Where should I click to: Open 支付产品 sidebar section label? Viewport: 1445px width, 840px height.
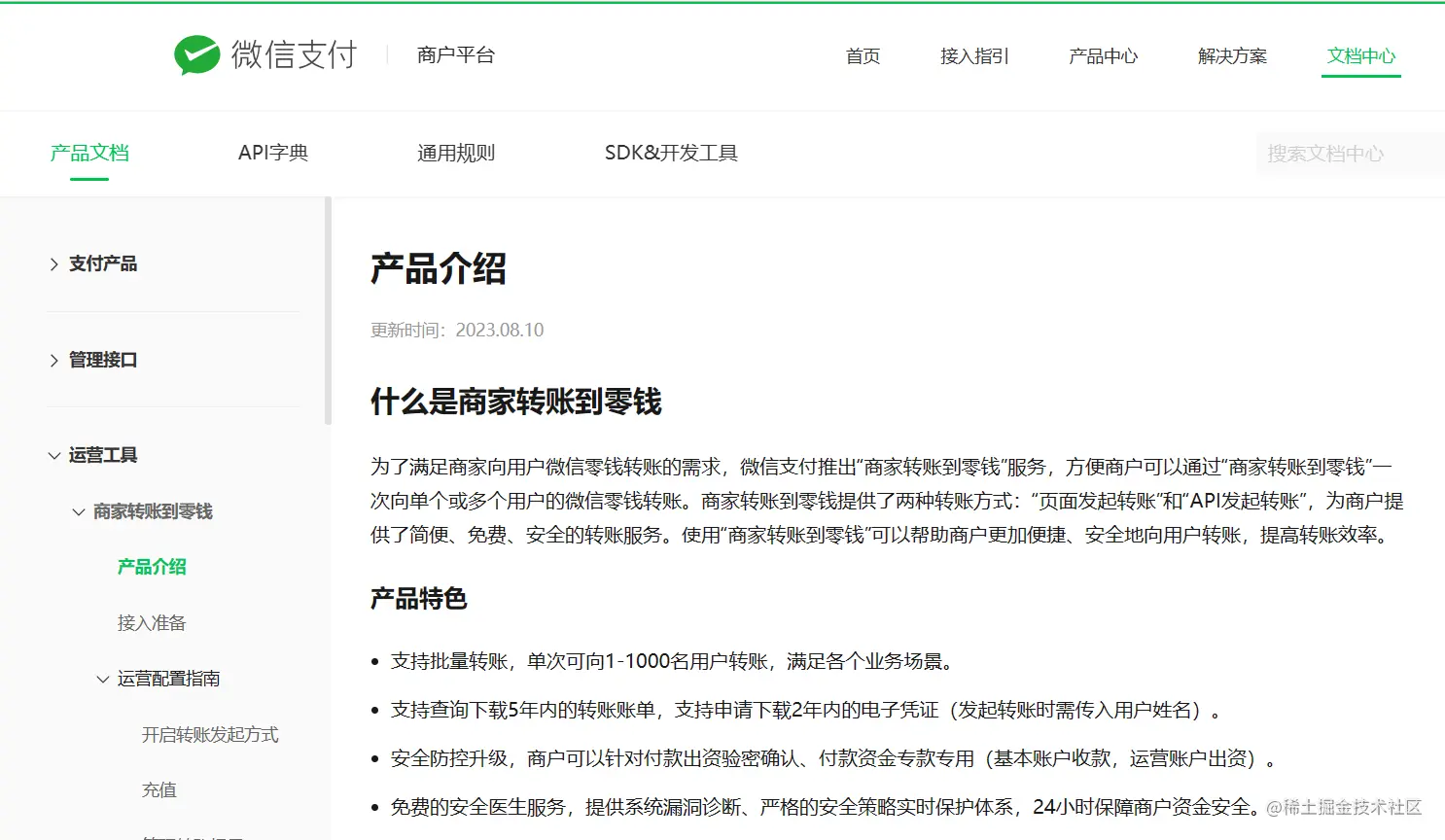[x=103, y=263]
